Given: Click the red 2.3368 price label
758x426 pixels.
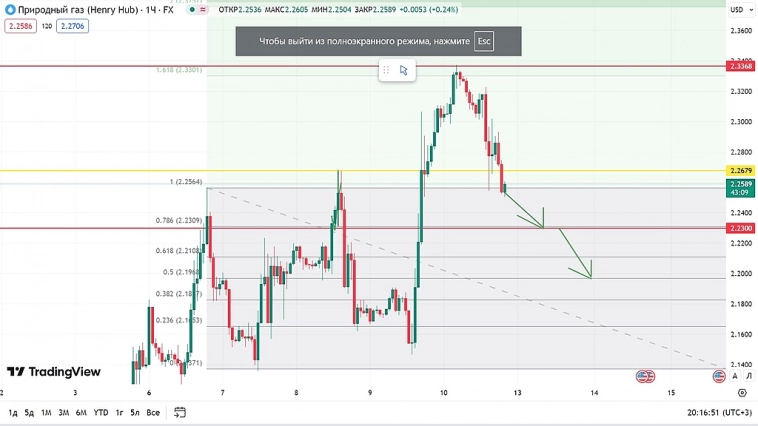Looking at the screenshot, I should (x=741, y=66).
